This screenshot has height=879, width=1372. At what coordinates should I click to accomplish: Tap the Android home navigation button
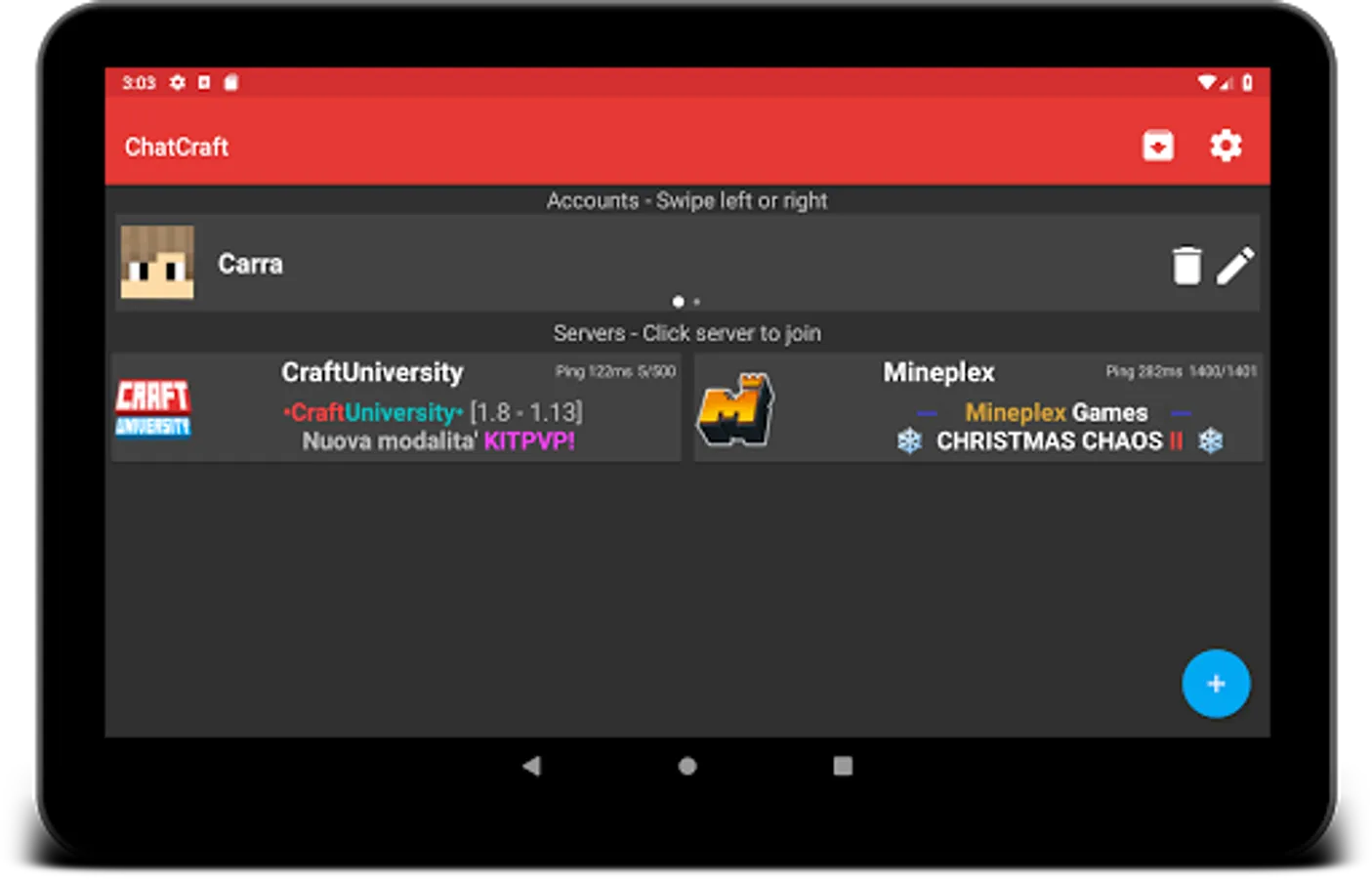(x=687, y=766)
